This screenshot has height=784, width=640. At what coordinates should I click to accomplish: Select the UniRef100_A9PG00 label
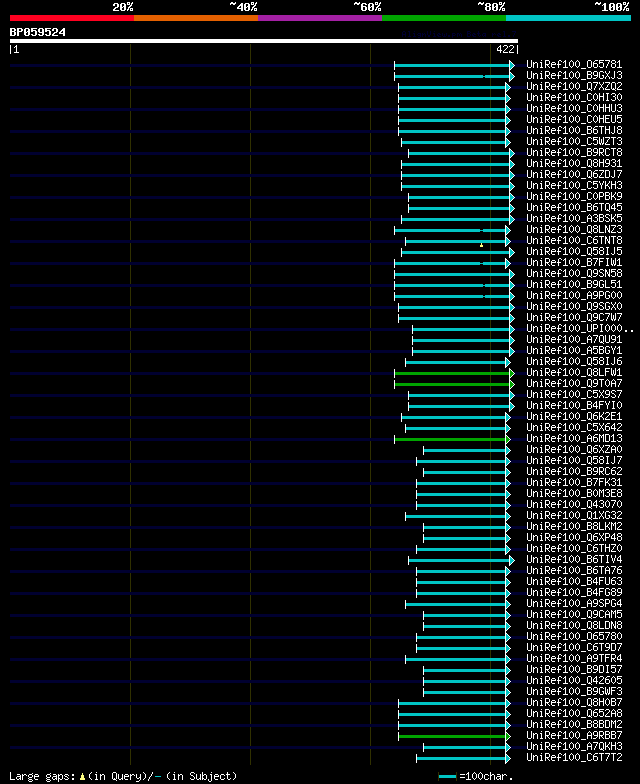[574, 296]
